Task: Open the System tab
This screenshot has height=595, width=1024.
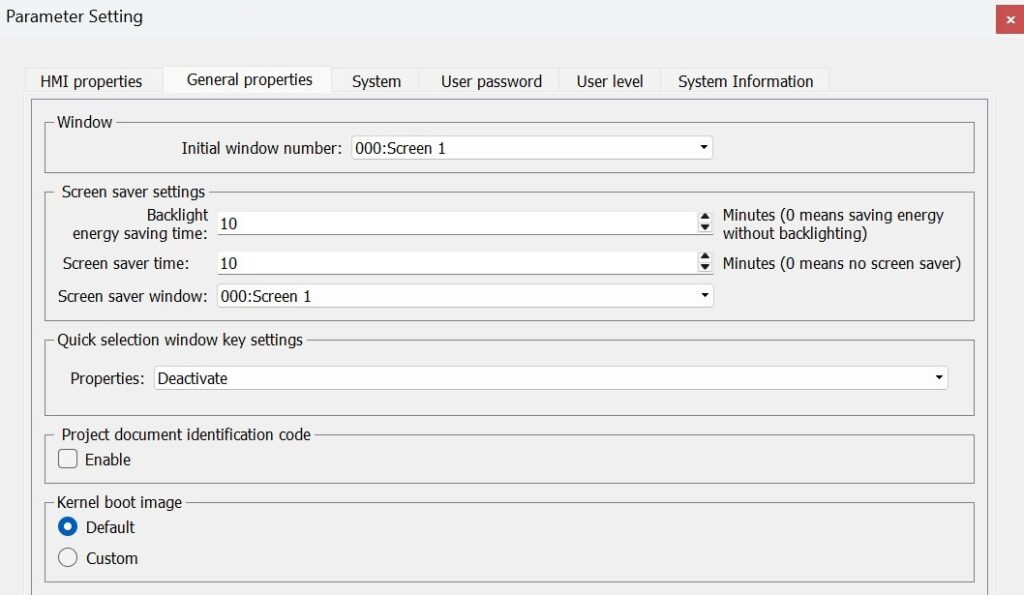Action: click(x=376, y=81)
